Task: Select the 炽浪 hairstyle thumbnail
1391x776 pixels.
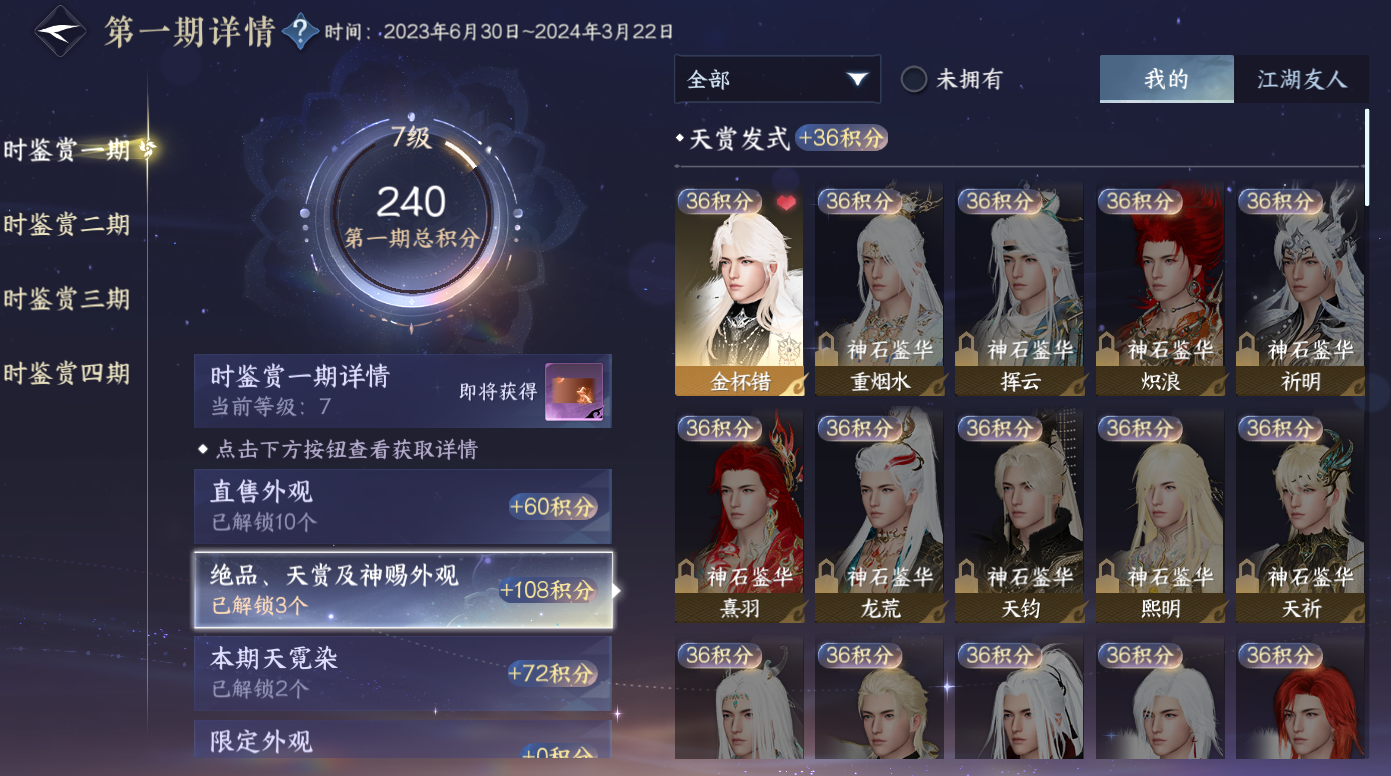Action: pos(1160,290)
